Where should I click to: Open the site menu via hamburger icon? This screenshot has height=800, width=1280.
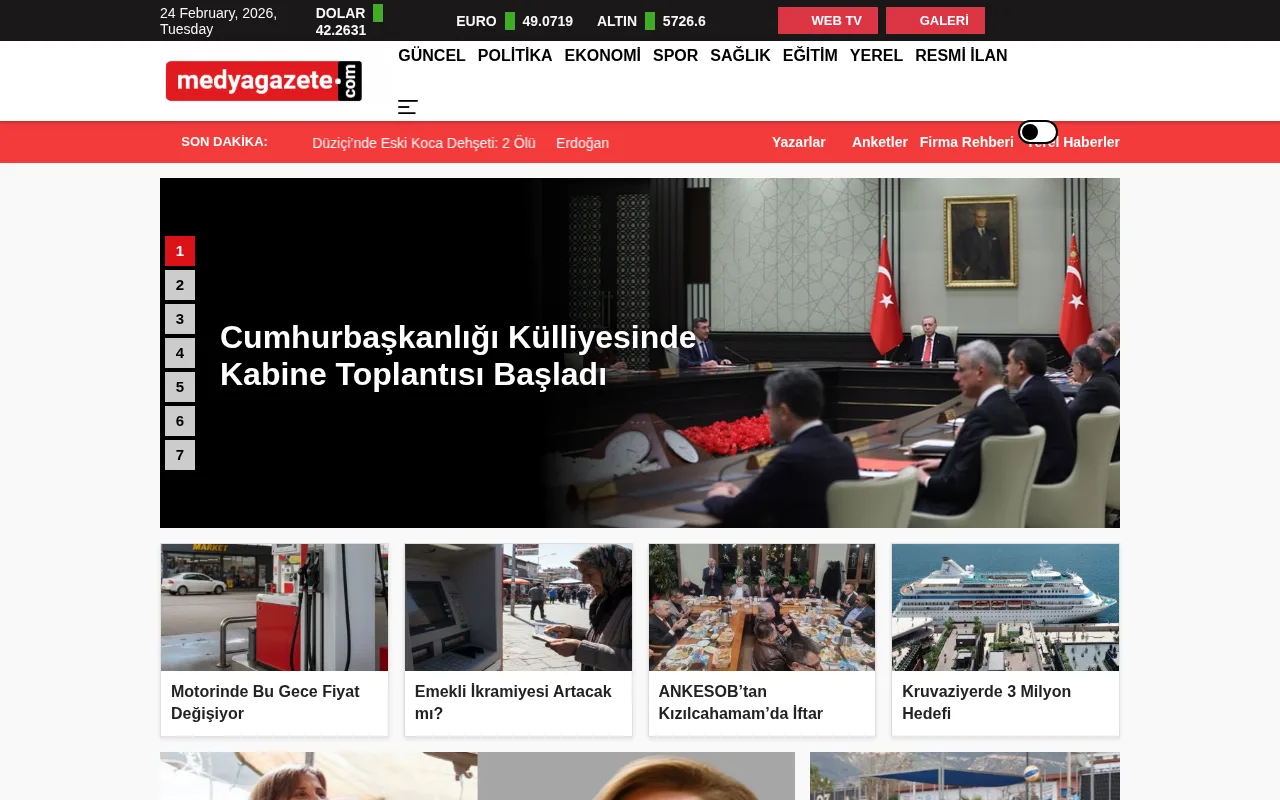click(x=407, y=107)
